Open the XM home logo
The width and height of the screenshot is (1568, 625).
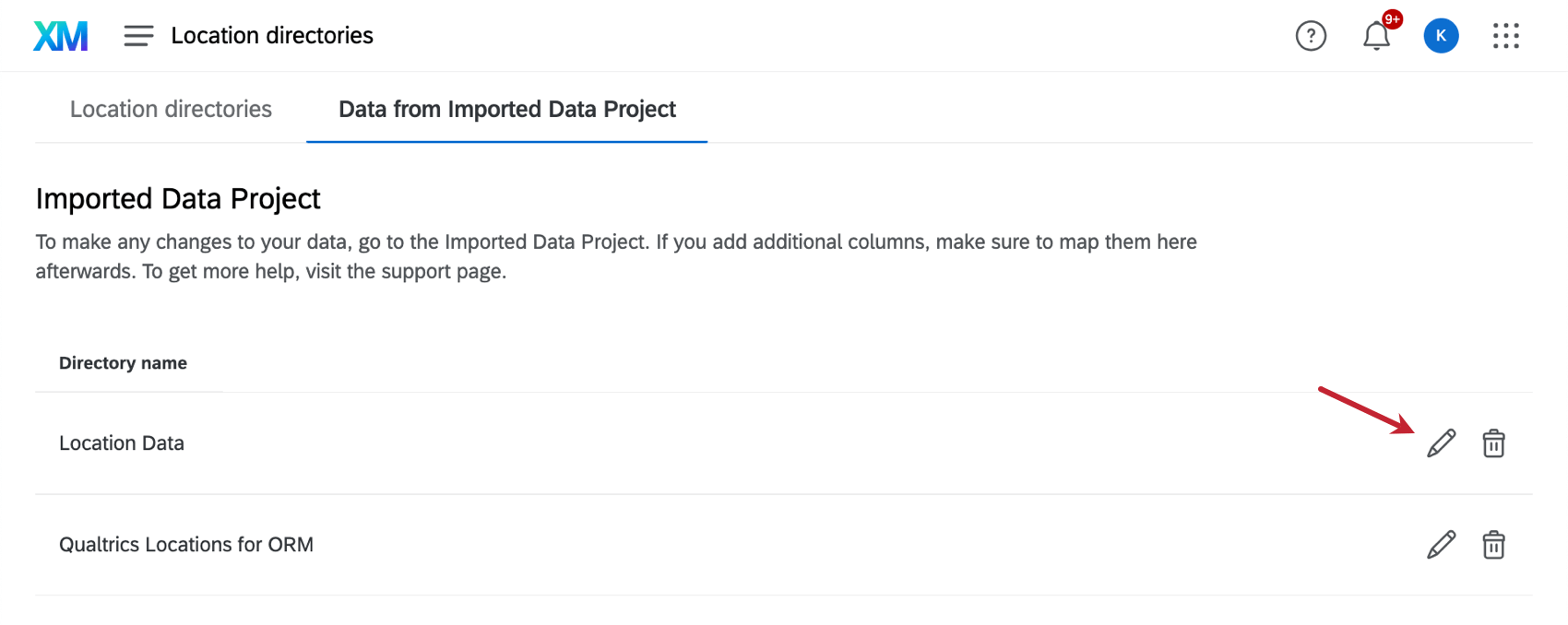(x=59, y=35)
